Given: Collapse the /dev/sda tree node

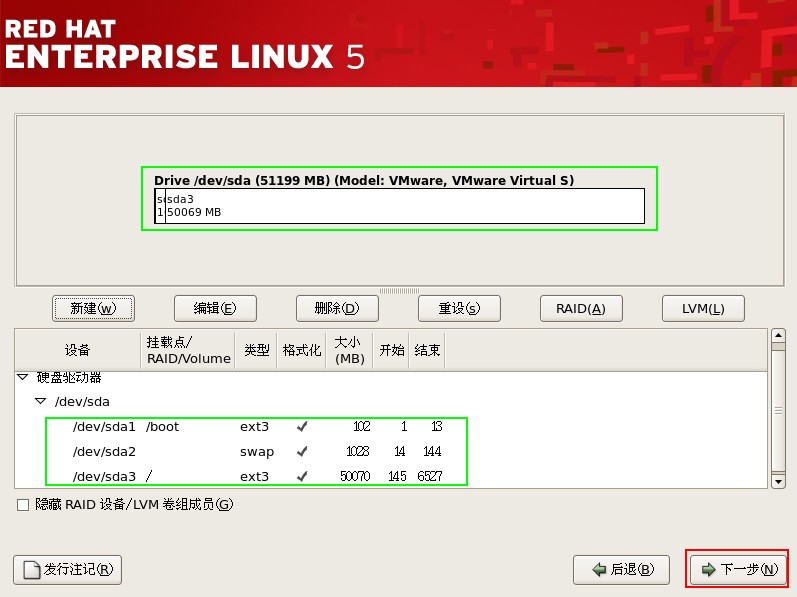Looking at the screenshot, I should coord(41,401).
